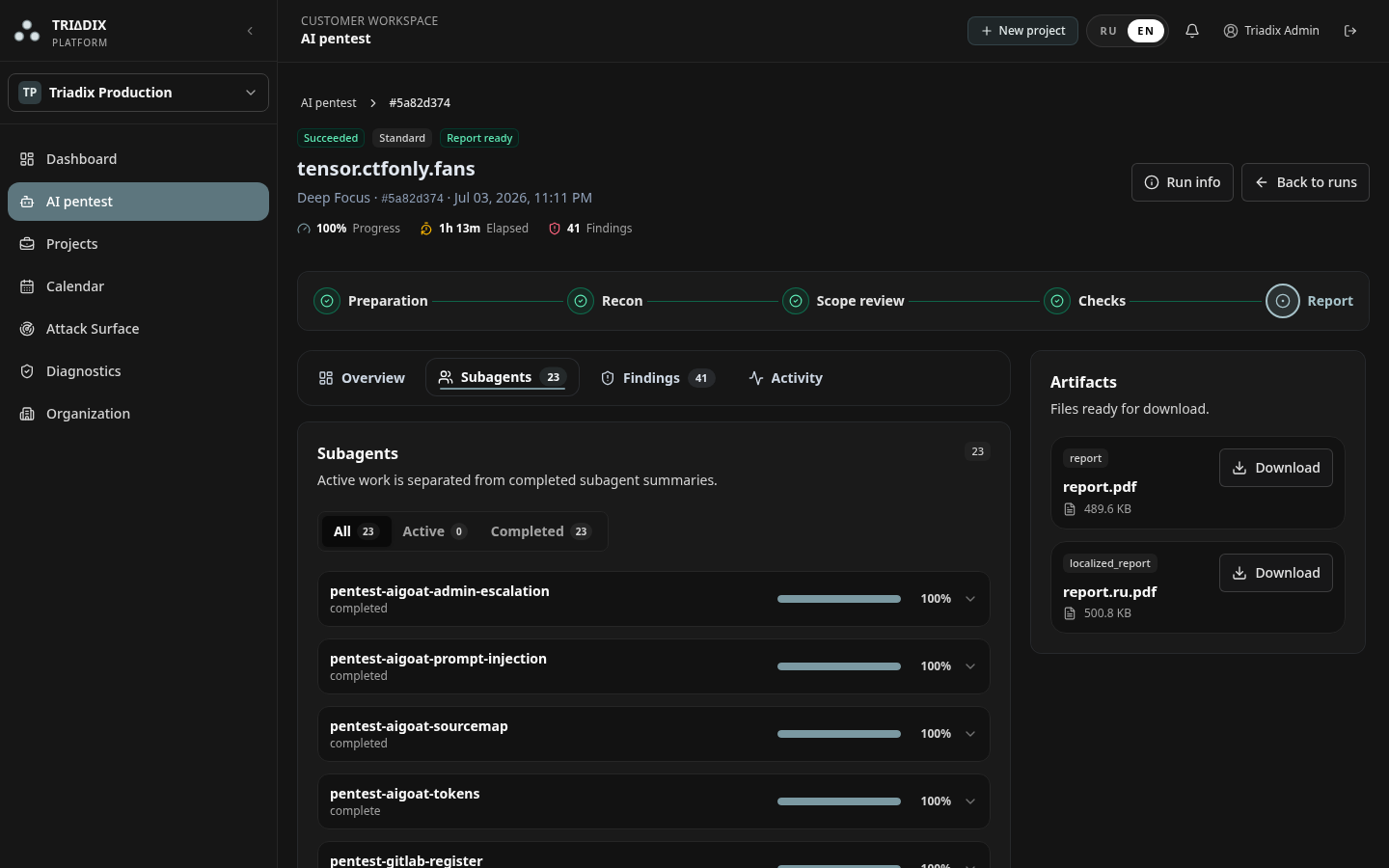
Task: Go Back to runs
Action: (x=1305, y=182)
